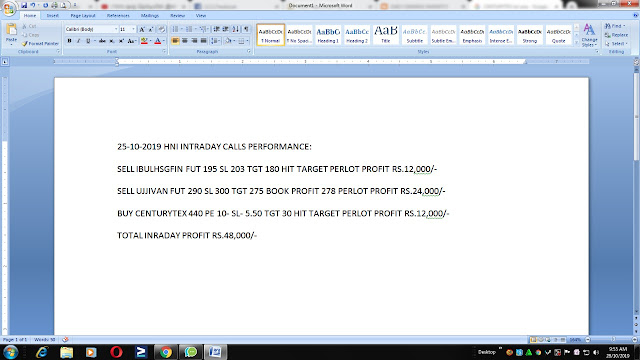This screenshot has height=360, width=640.
Task: Apply the Normal style
Action: click(x=271, y=35)
